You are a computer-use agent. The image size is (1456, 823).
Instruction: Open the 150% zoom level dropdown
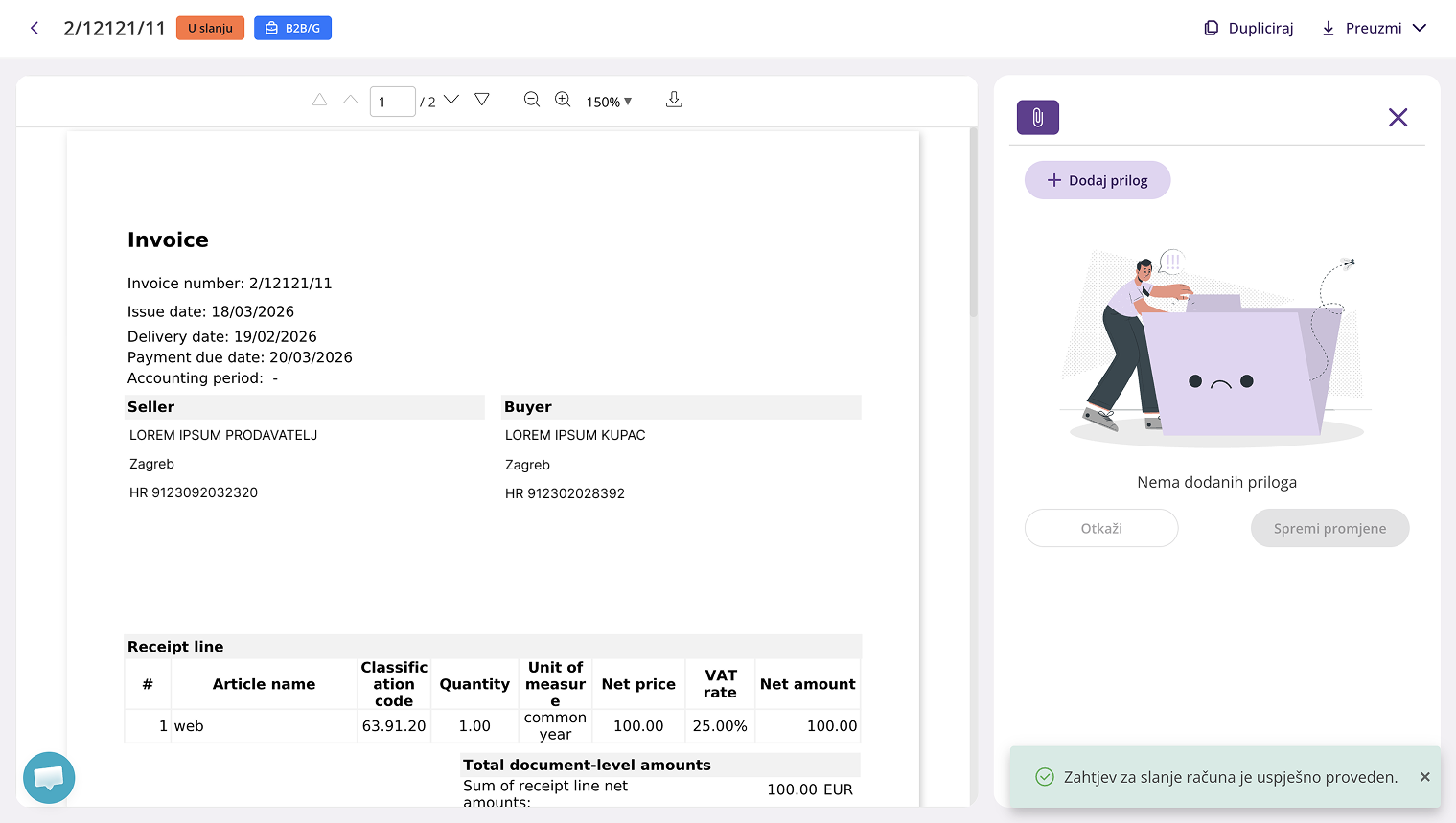609,102
